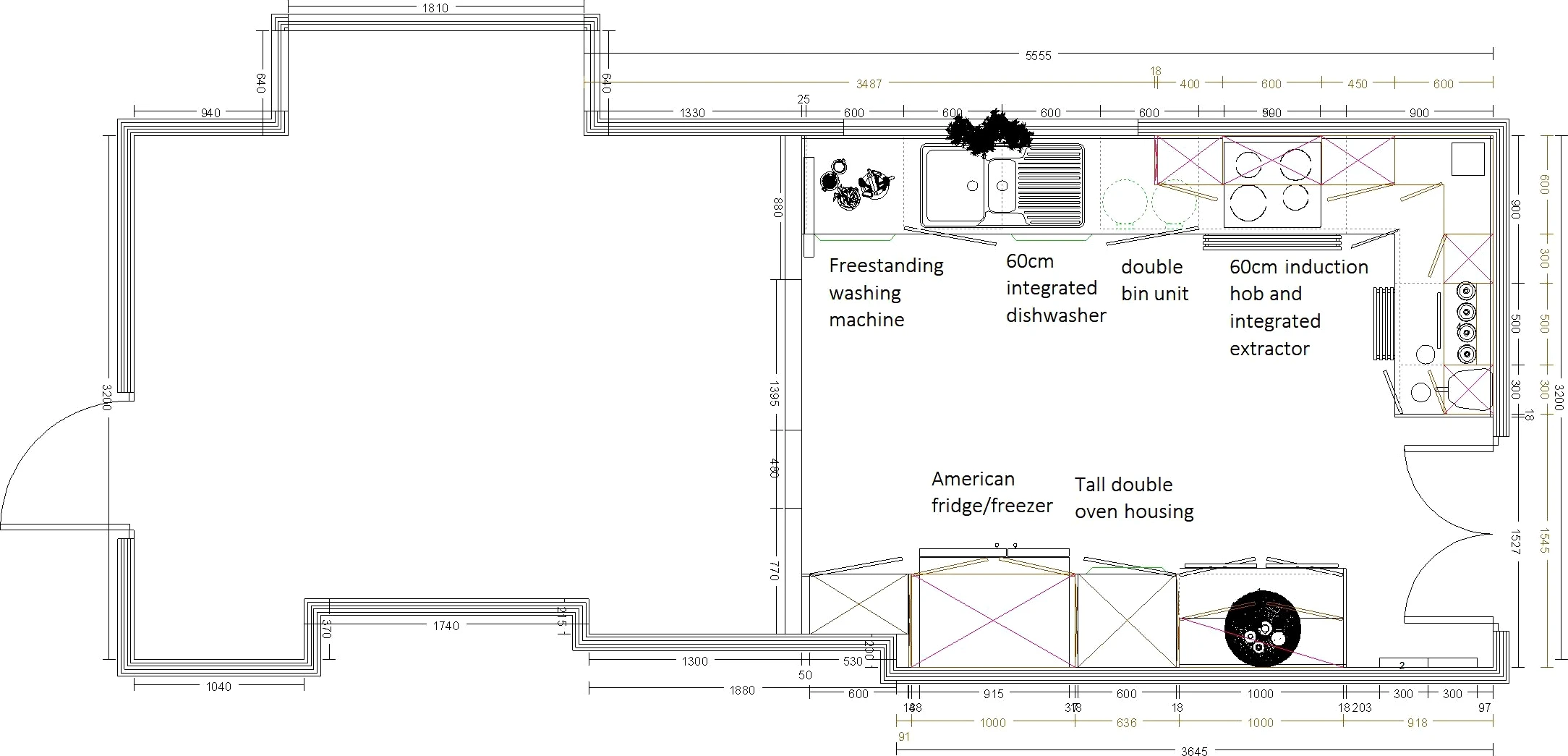This screenshot has width=1568, height=756.
Task: Click the four-ring induction hob symbol
Action: pyautogui.click(x=1272, y=184)
